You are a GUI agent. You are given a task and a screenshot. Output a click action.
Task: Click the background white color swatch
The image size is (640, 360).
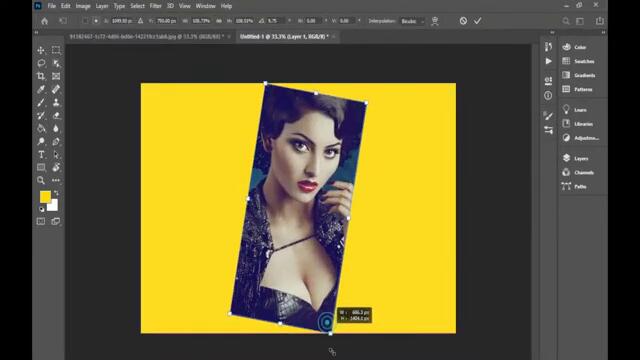[53, 206]
